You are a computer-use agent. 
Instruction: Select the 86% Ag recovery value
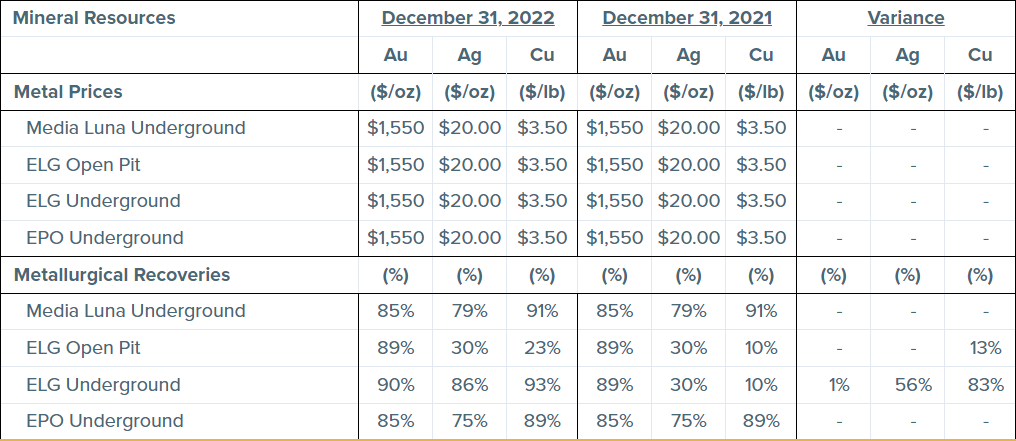pos(470,385)
